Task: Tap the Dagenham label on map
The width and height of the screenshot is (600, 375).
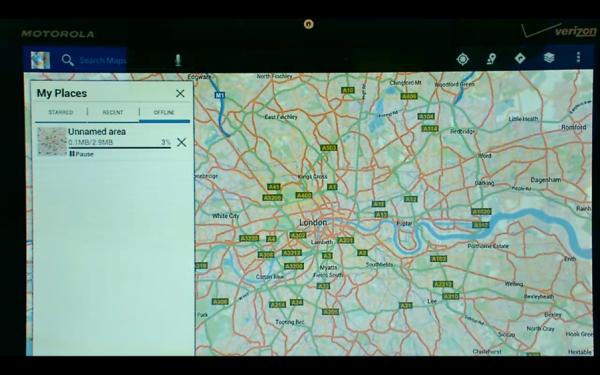Action: pyautogui.click(x=546, y=179)
